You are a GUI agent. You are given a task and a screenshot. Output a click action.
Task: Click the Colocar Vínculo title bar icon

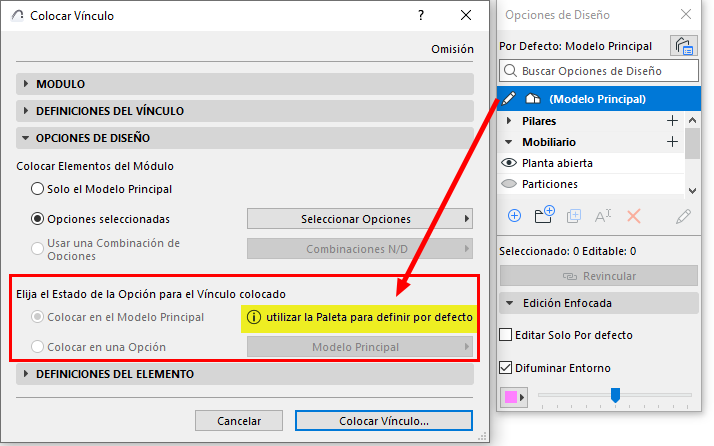pos(17,15)
